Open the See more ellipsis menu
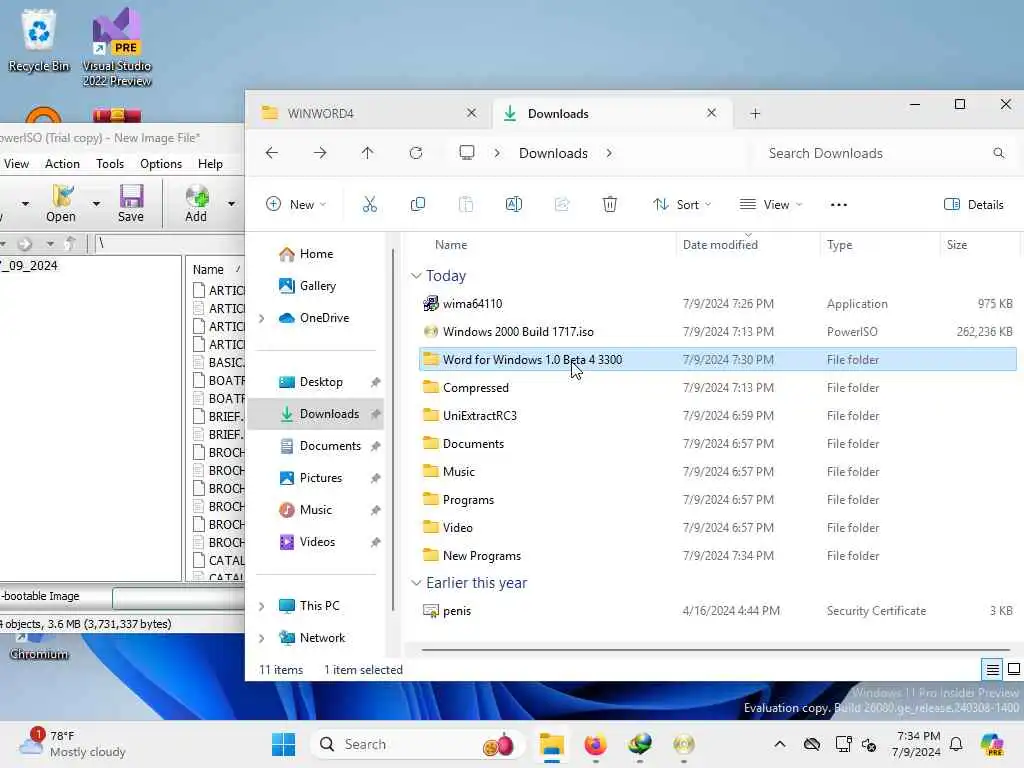Image resolution: width=1024 pixels, height=768 pixels. [x=839, y=204]
